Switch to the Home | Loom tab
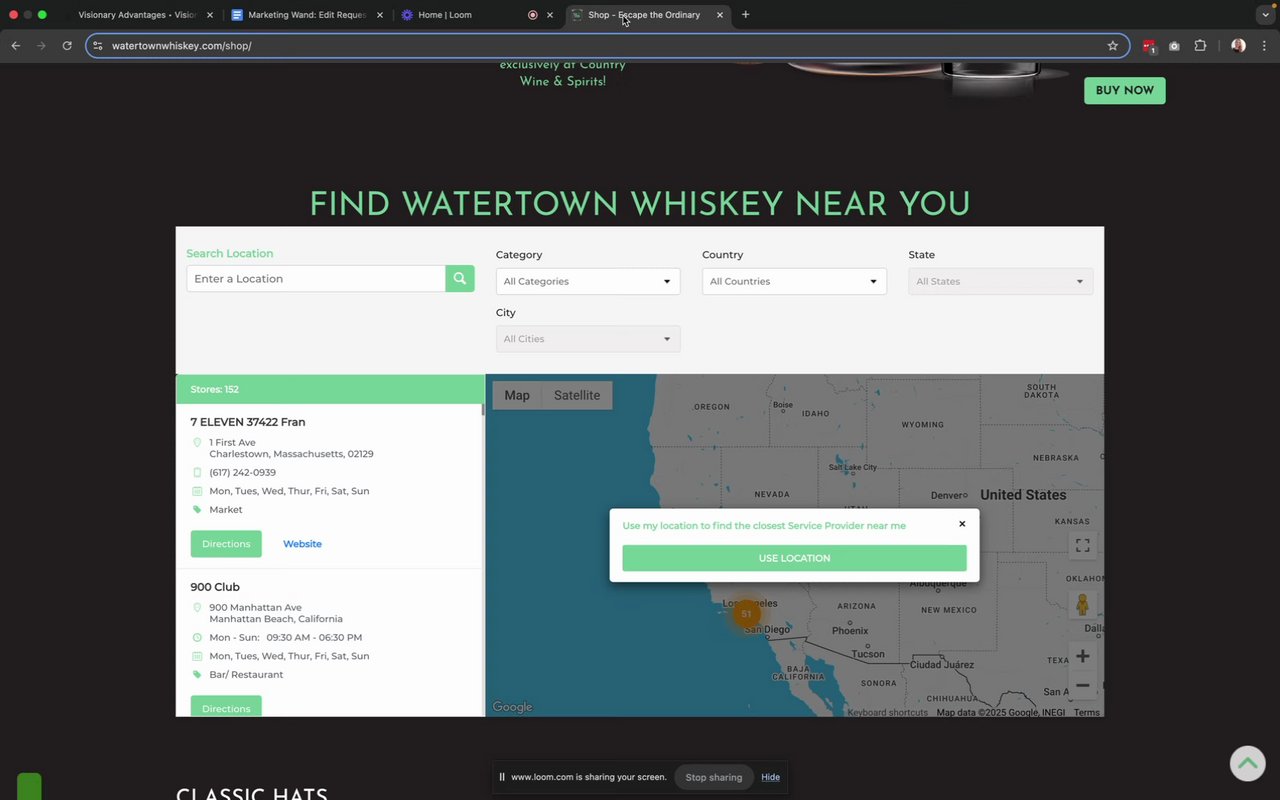Screen dimensions: 1280x800 click(445, 15)
